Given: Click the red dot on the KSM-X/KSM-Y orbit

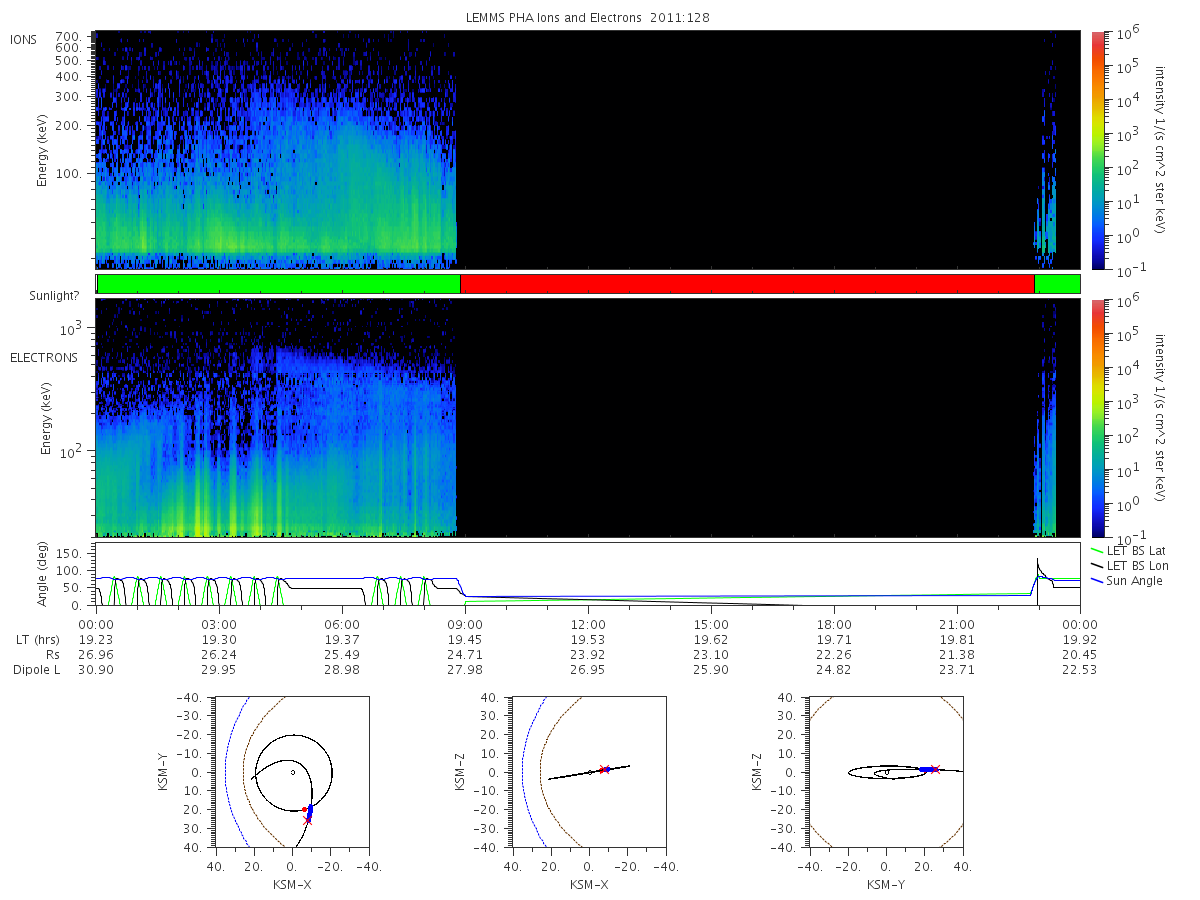Looking at the screenshot, I should 304,809.
